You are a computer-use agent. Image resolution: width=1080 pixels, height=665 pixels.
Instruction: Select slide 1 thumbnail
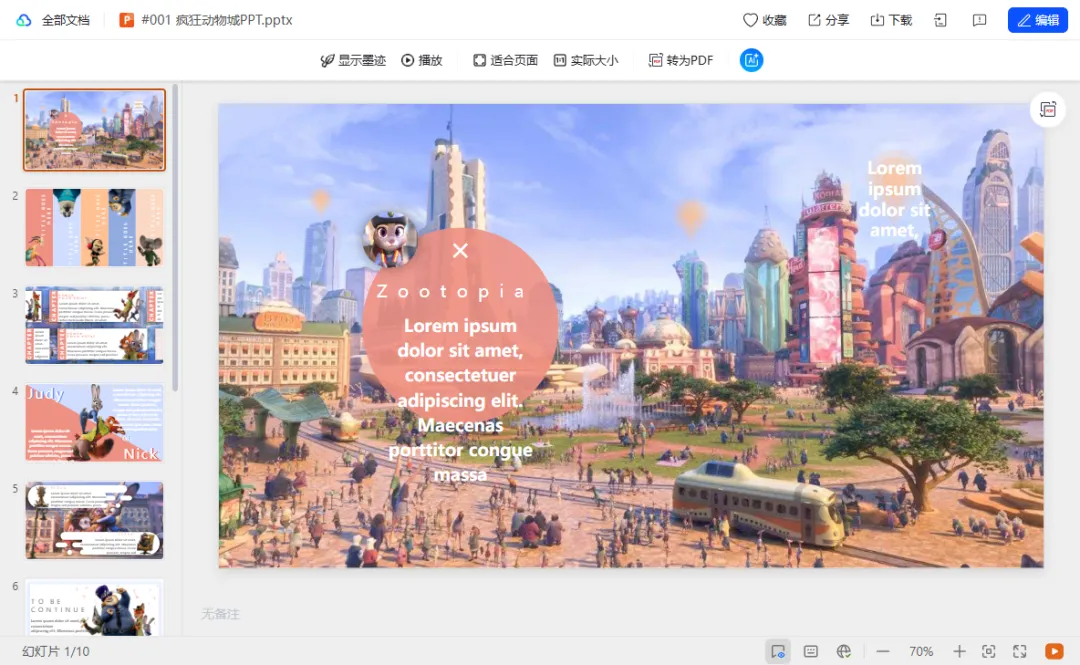pos(94,130)
